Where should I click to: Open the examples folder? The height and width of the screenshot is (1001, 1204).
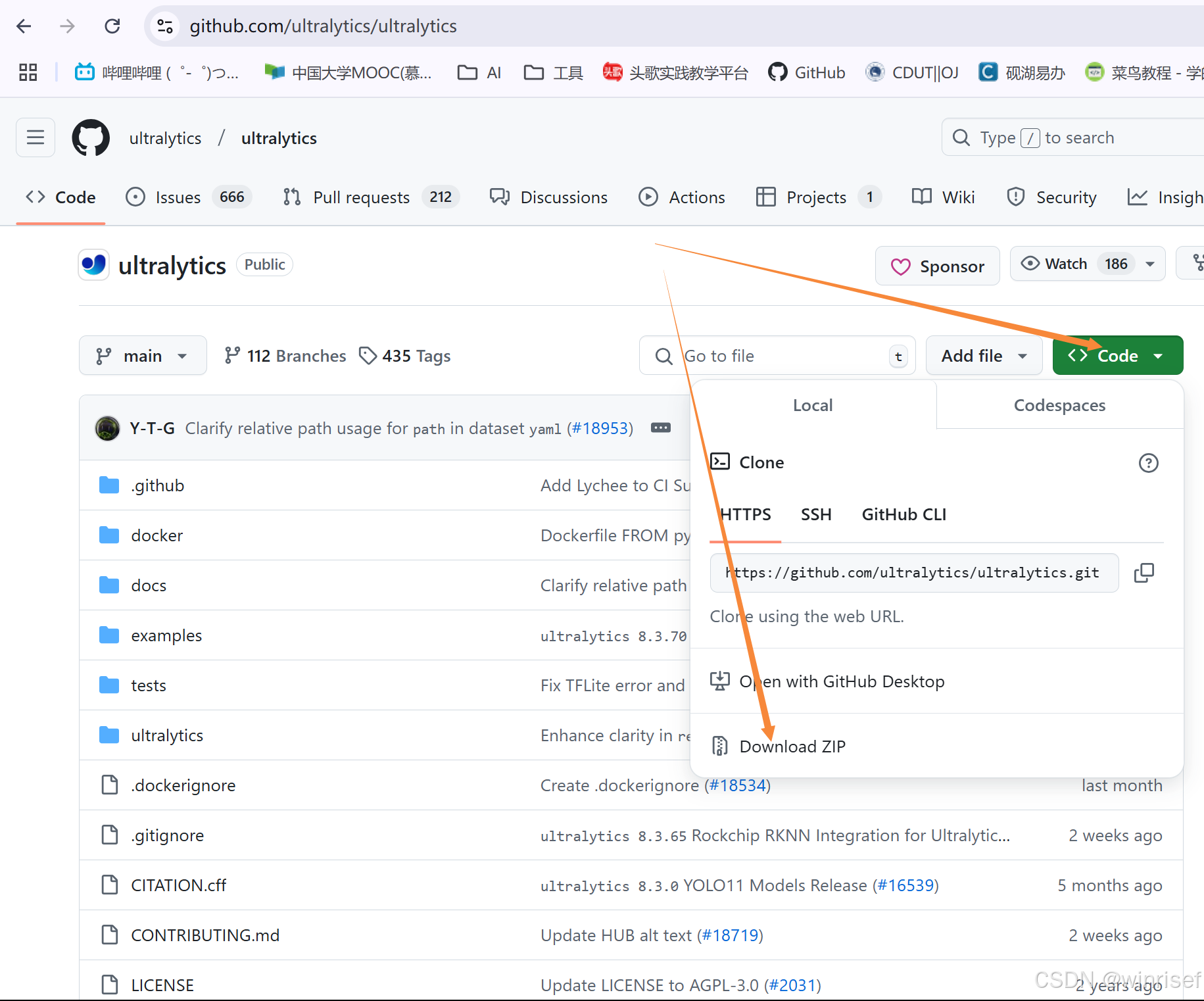[166, 635]
